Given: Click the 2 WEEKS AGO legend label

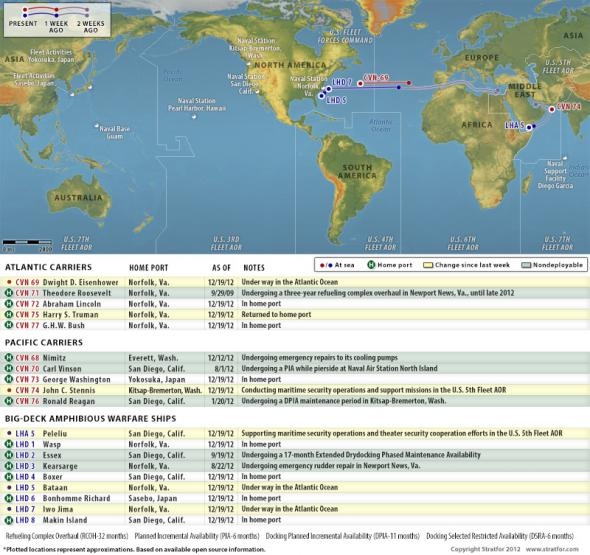Looking at the screenshot, I should click(x=91, y=27).
